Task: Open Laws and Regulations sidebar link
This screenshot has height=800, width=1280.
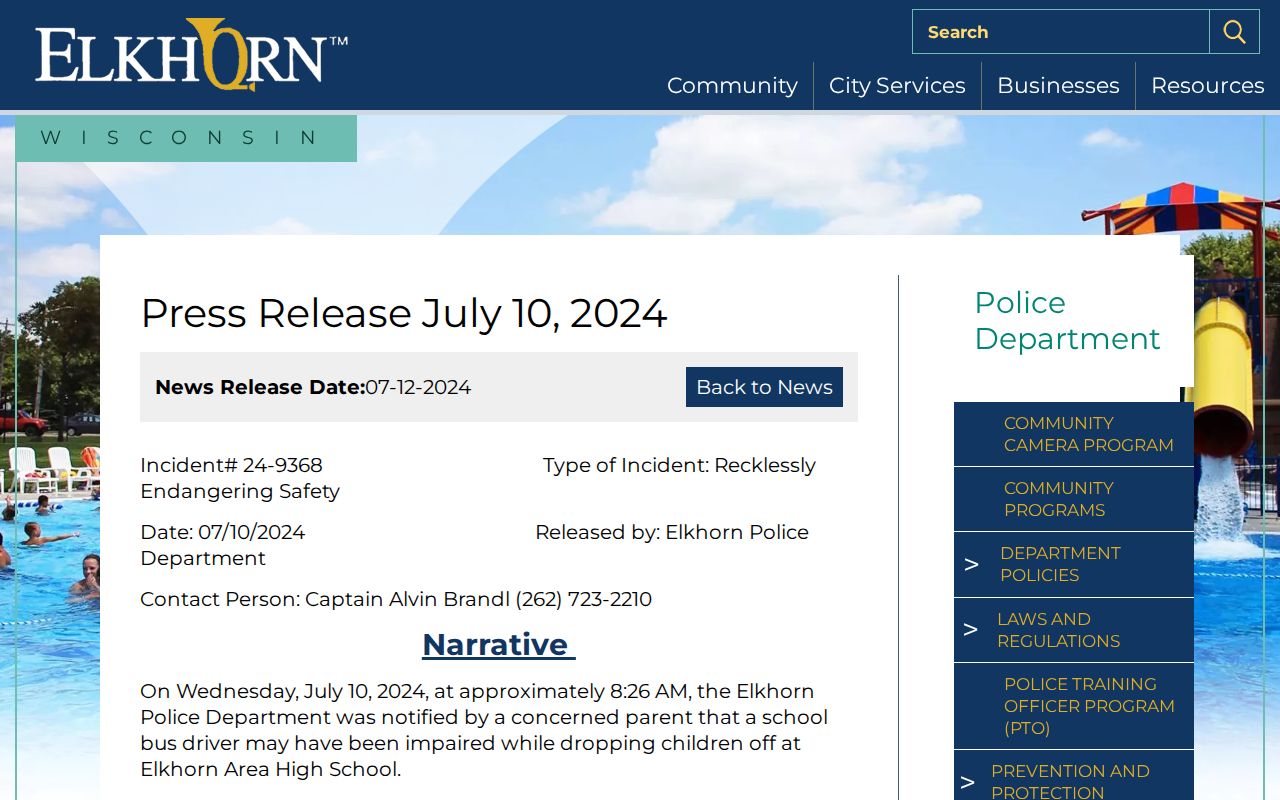Action: coord(1058,630)
